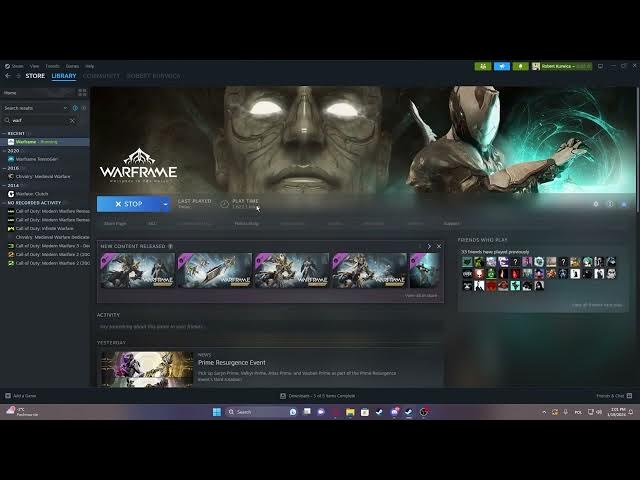Stop the running Warframe game
Image resolution: width=640 pixels, height=480 pixels.
(129, 204)
